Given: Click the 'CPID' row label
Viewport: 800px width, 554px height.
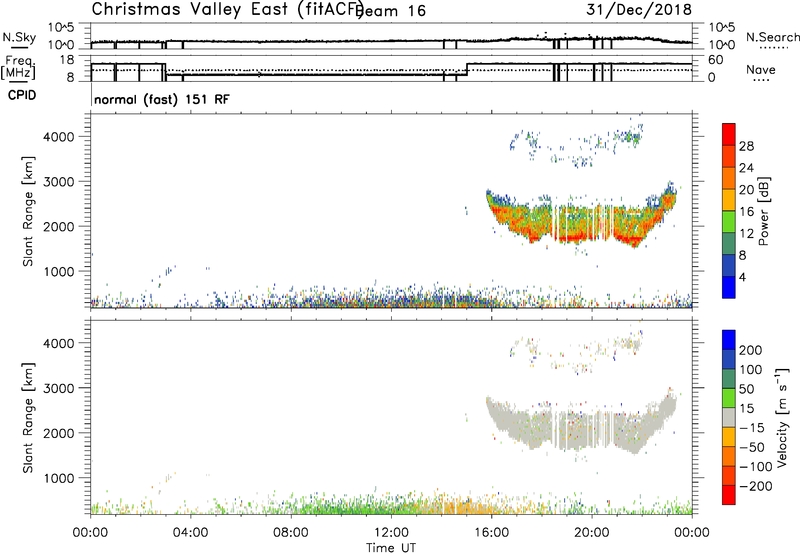Looking at the screenshot, I should [22, 95].
